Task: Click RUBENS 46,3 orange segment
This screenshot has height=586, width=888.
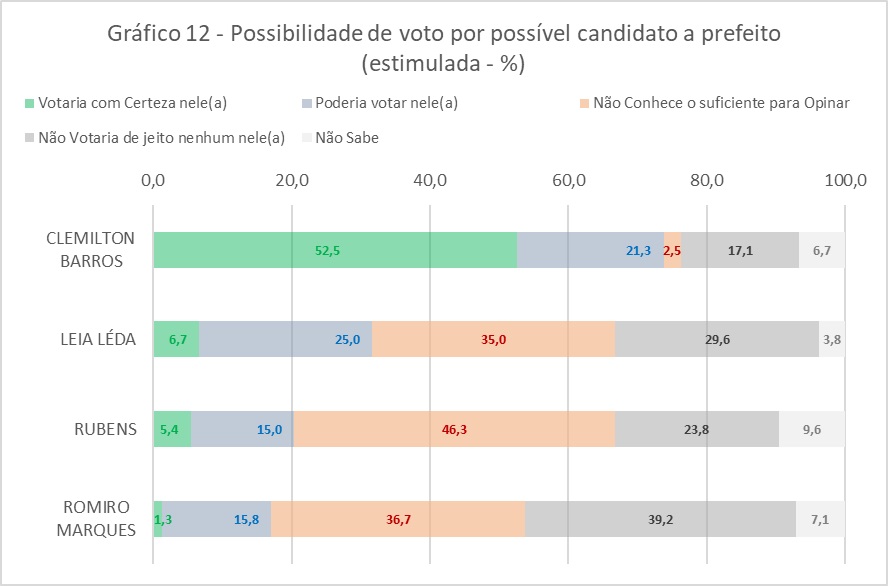Action: click(x=454, y=429)
